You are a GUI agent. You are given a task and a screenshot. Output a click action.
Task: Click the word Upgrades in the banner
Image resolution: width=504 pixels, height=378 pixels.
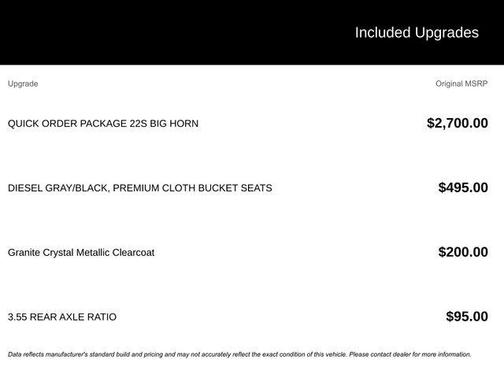coord(447,33)
